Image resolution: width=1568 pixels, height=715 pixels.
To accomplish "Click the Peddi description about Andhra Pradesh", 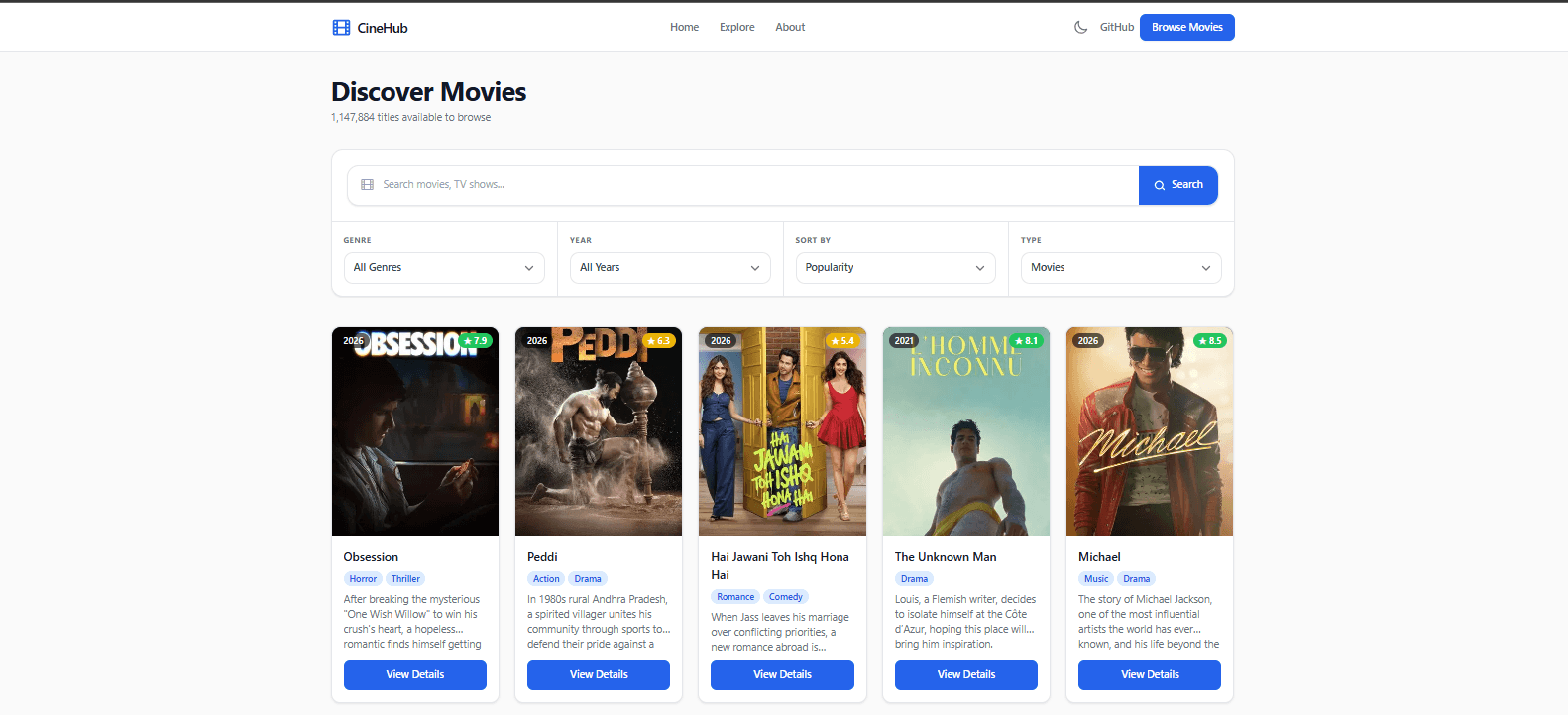I will coord(599,622).
